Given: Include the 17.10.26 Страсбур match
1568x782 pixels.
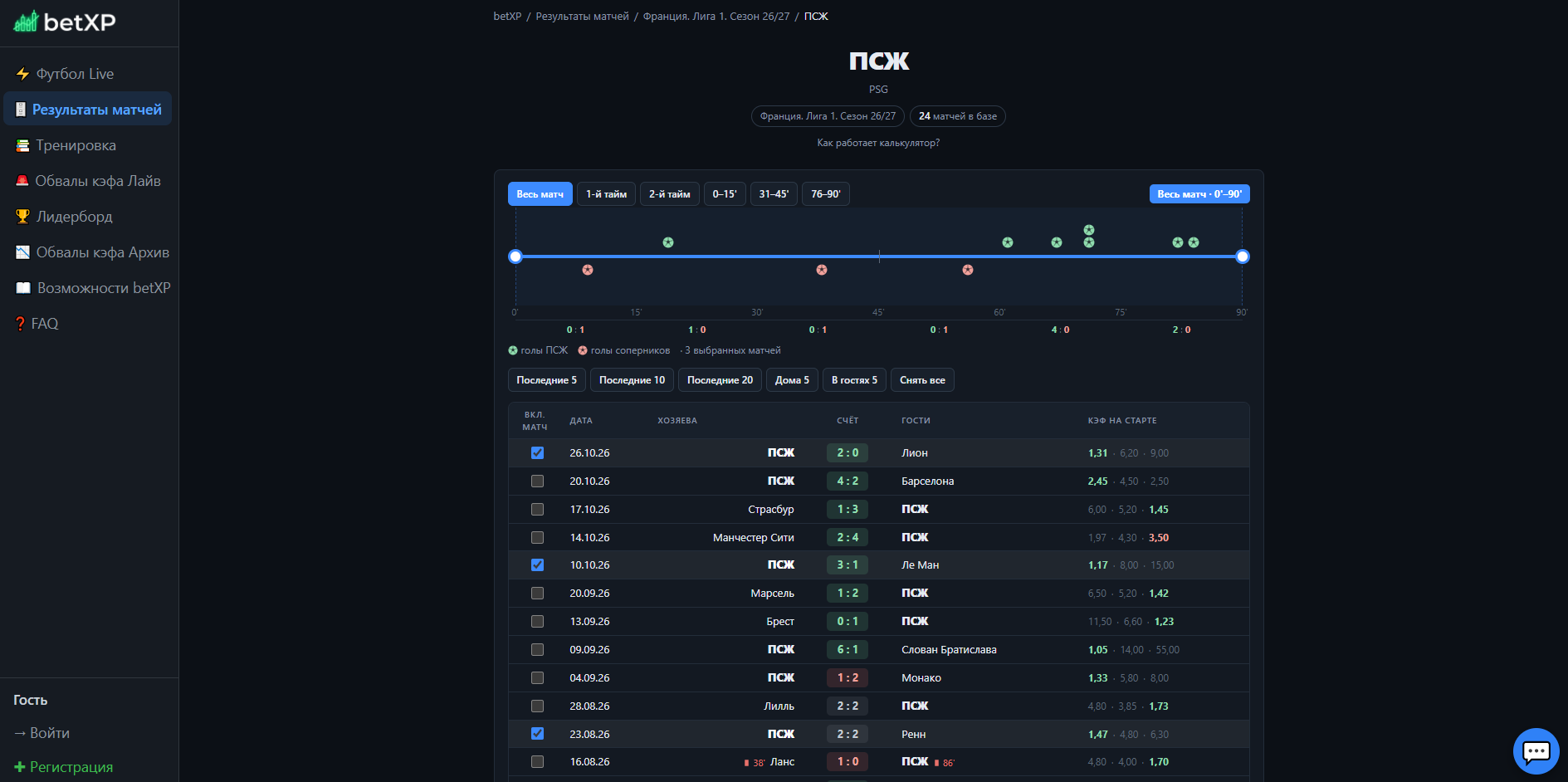Looking at the screenshot, I should (x=538, y=510).
